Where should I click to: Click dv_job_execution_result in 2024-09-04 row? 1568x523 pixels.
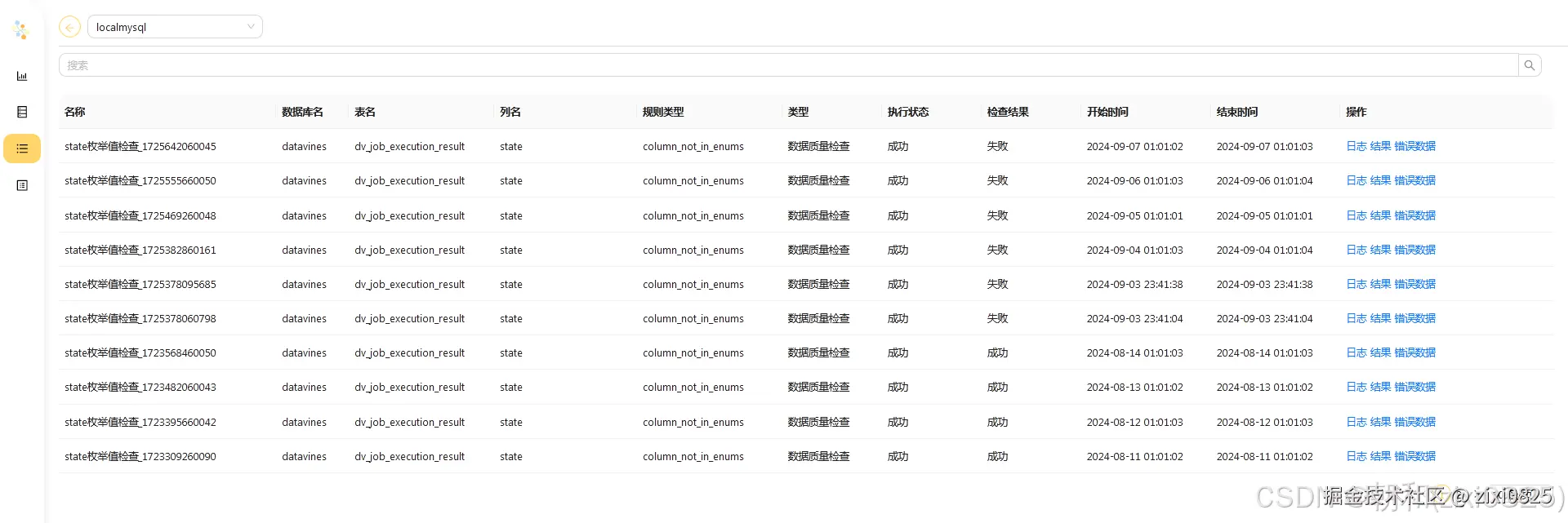(409, 250)
